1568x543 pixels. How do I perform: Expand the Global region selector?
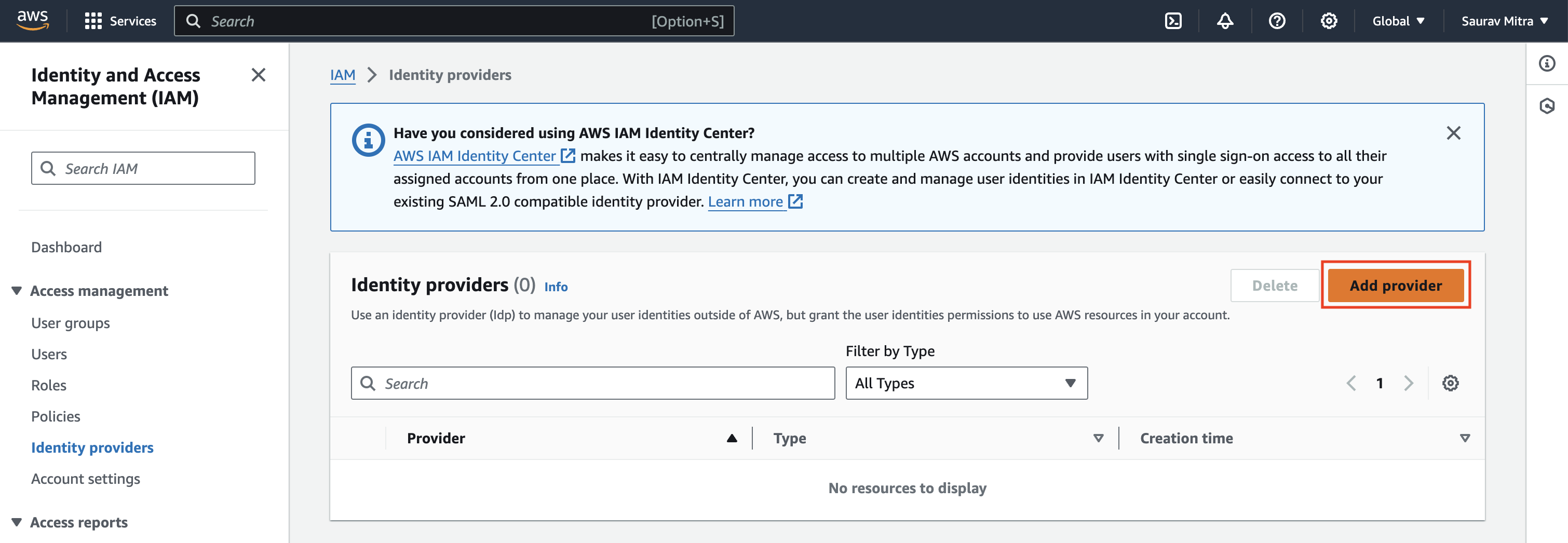coord(1398,21)
